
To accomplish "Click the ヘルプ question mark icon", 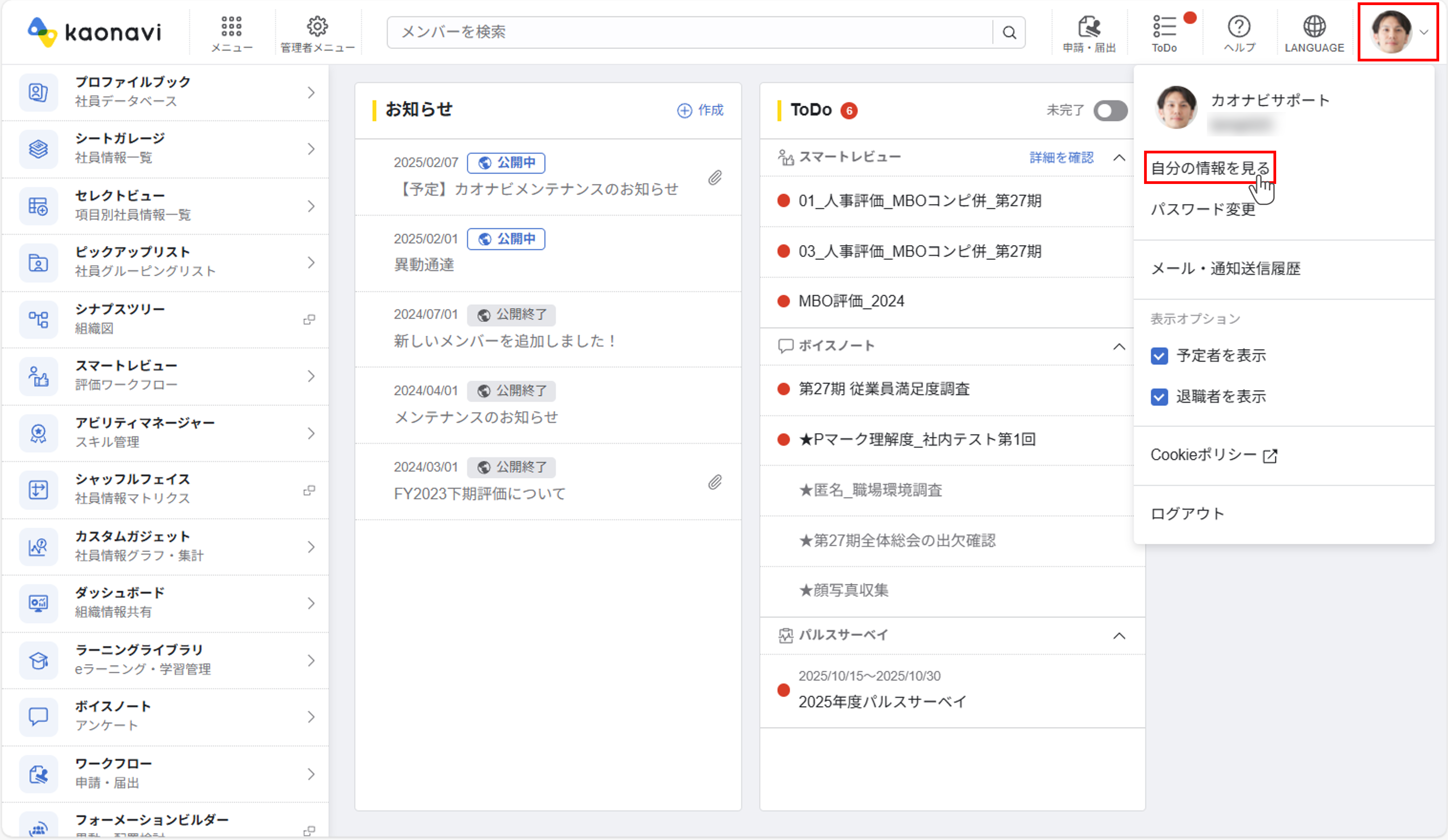I will coord(1239,27).
